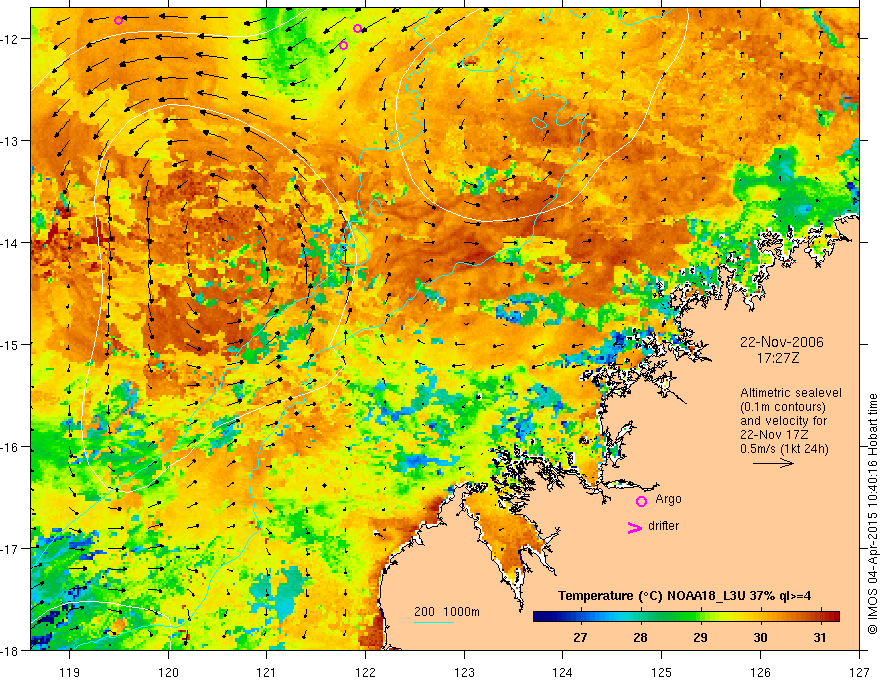Click the colorbar tick label 31
The image size is (880, 680).
pyautogui.click(x=820, y=638)
